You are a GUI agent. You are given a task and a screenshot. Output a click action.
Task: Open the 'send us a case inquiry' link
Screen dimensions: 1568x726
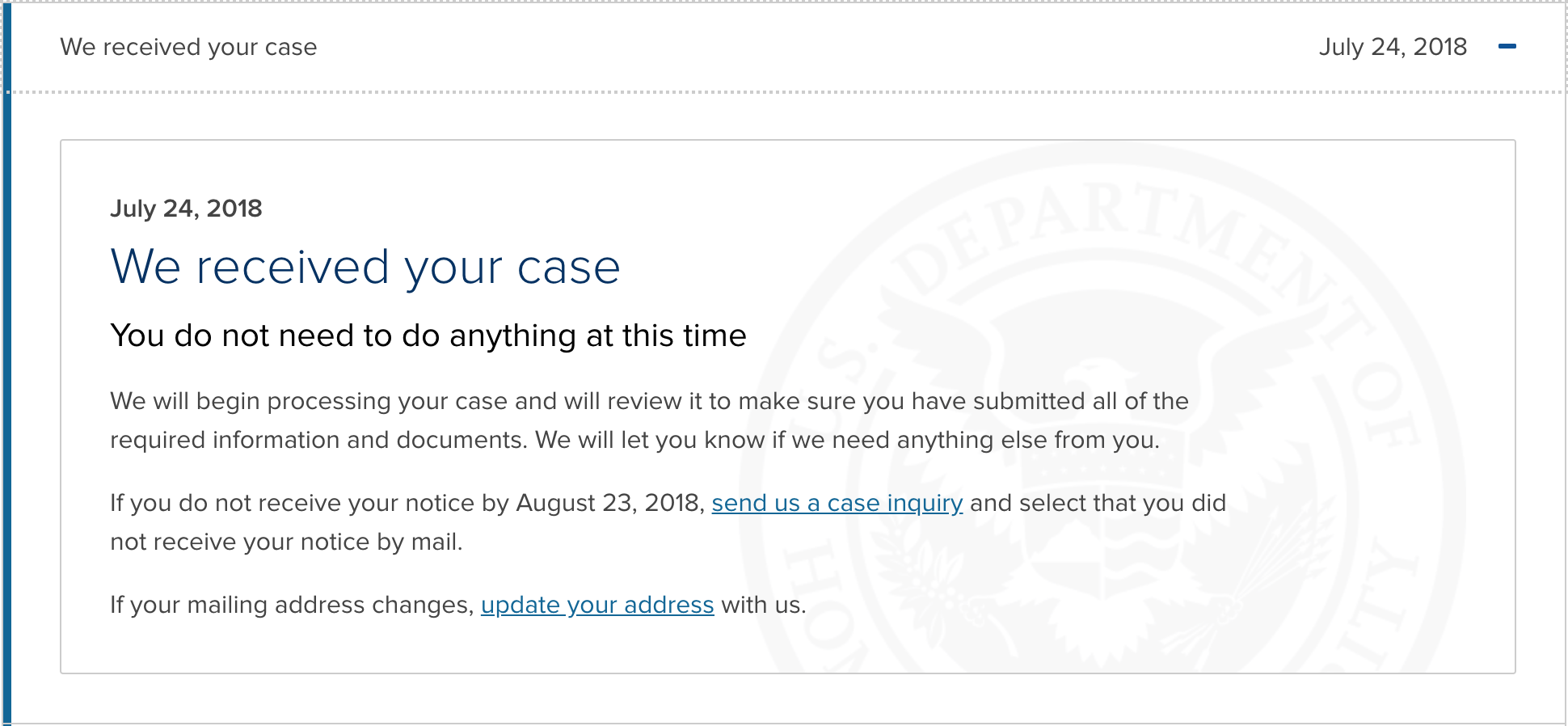point(837,503)
